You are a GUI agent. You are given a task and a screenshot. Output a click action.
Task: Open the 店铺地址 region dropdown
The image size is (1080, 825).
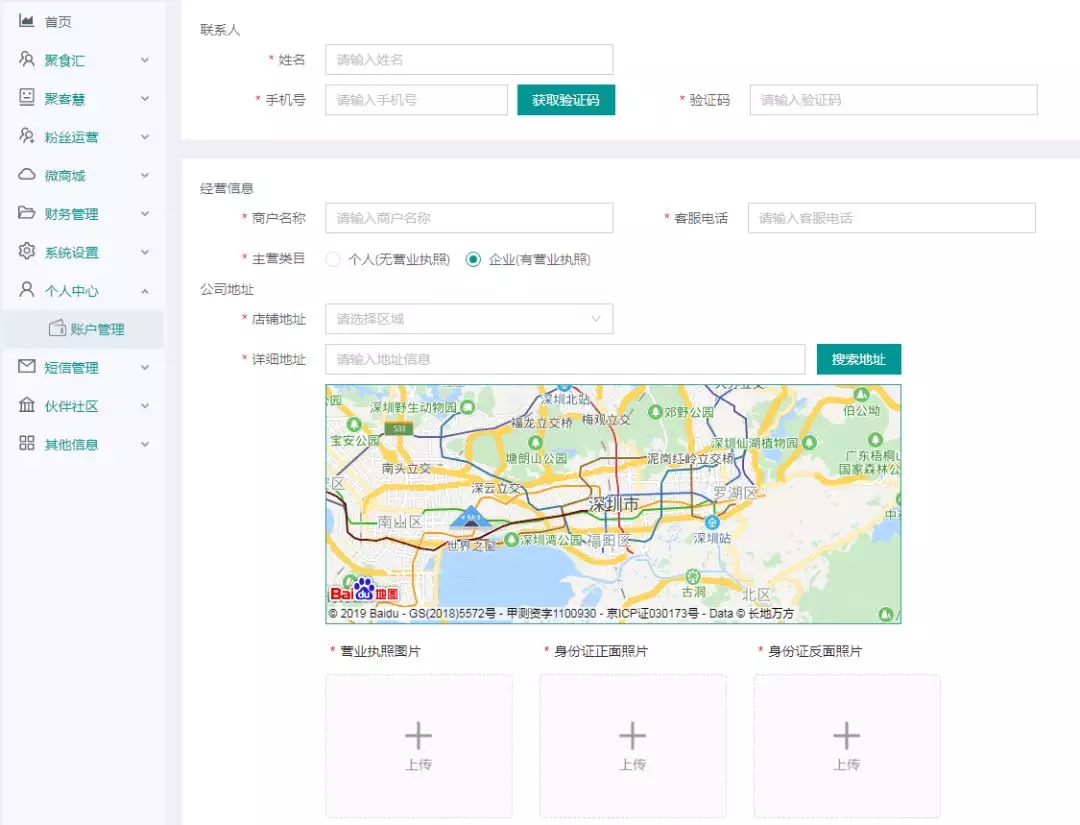pyautogui.click(x=468, y=319)
